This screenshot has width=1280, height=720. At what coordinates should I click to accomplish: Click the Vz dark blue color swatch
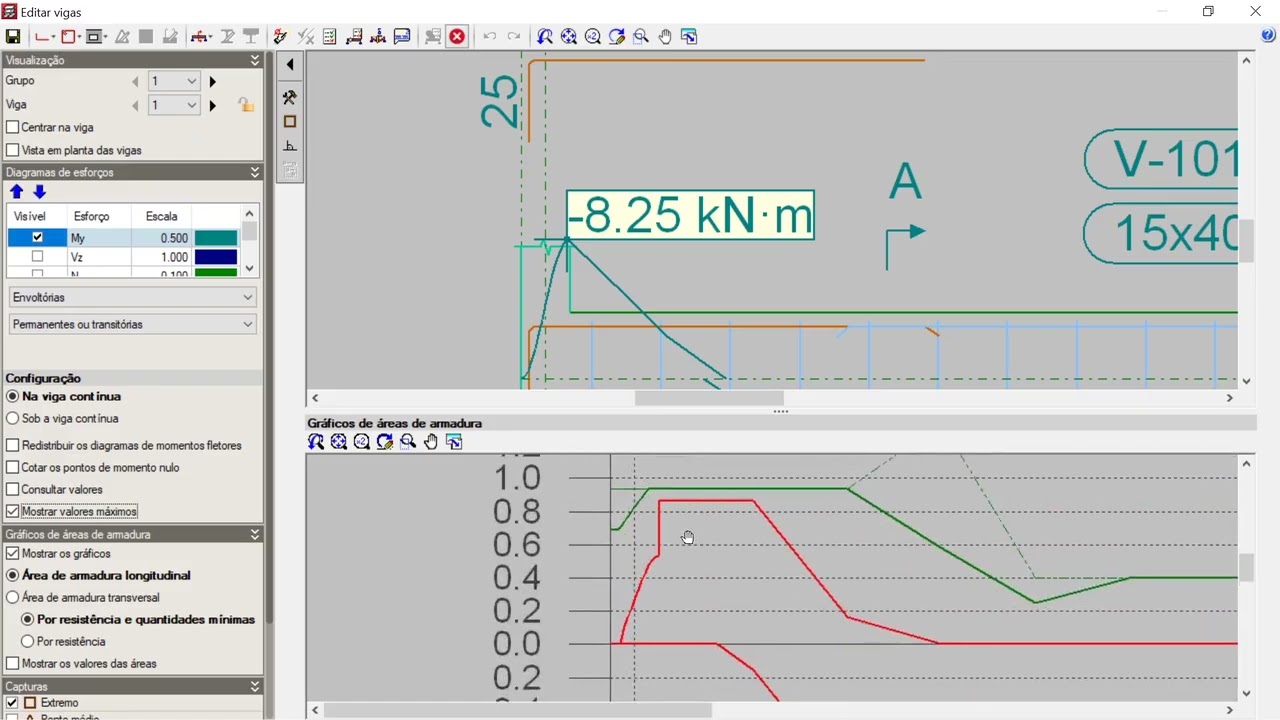tap(216, 257)
